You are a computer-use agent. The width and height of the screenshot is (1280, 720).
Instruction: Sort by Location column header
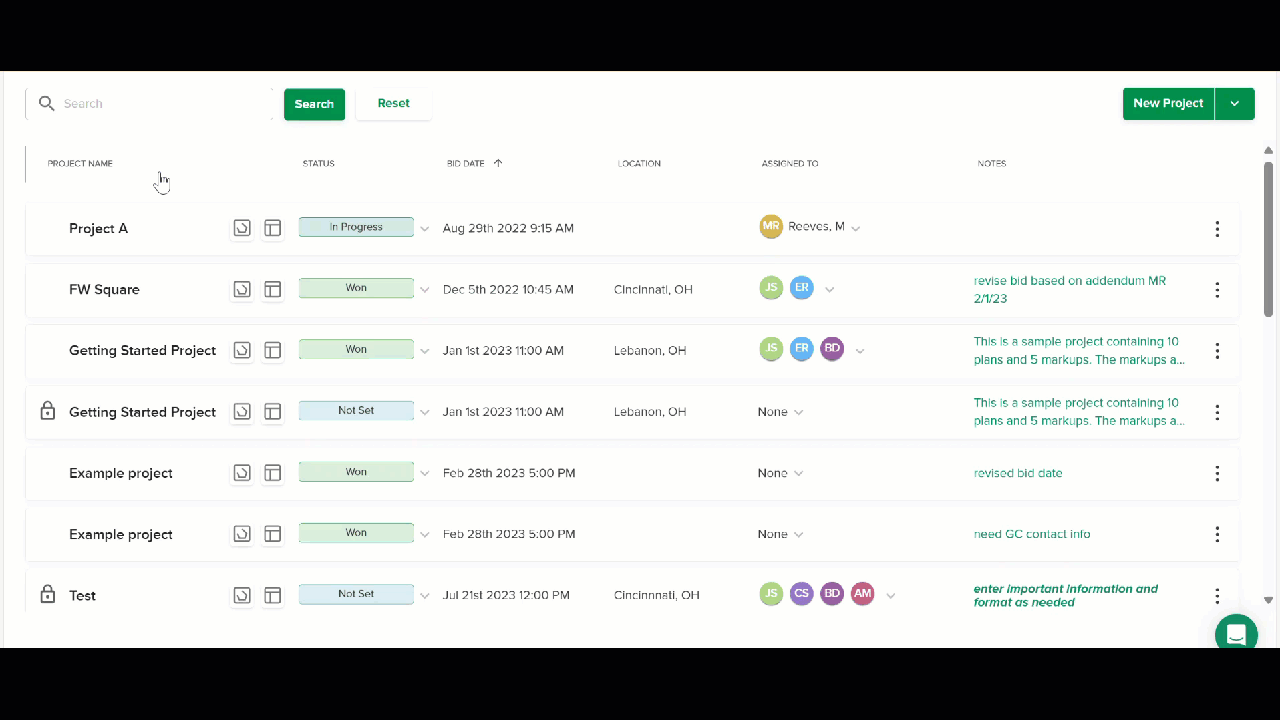point(639,163)
